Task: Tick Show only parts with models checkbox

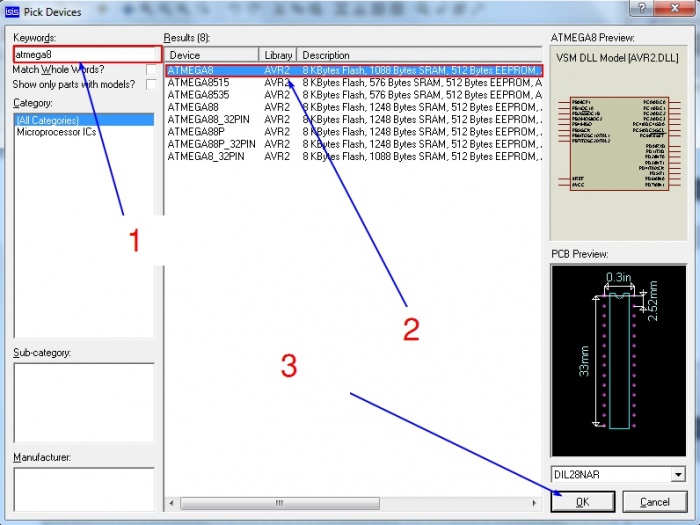Action: [151, 84]
